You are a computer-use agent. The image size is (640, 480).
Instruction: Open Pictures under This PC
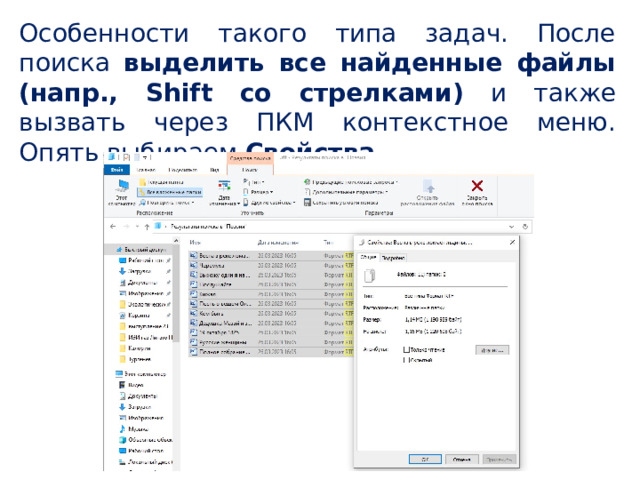pos(141,418)
